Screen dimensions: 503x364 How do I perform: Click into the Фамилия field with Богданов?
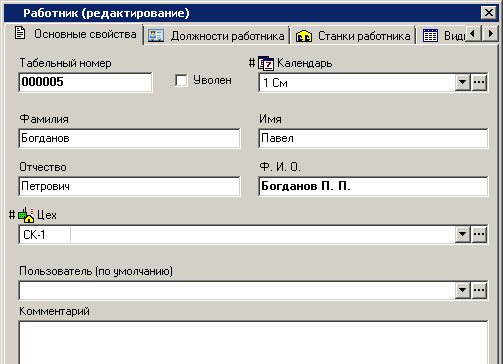coord(129,138)
